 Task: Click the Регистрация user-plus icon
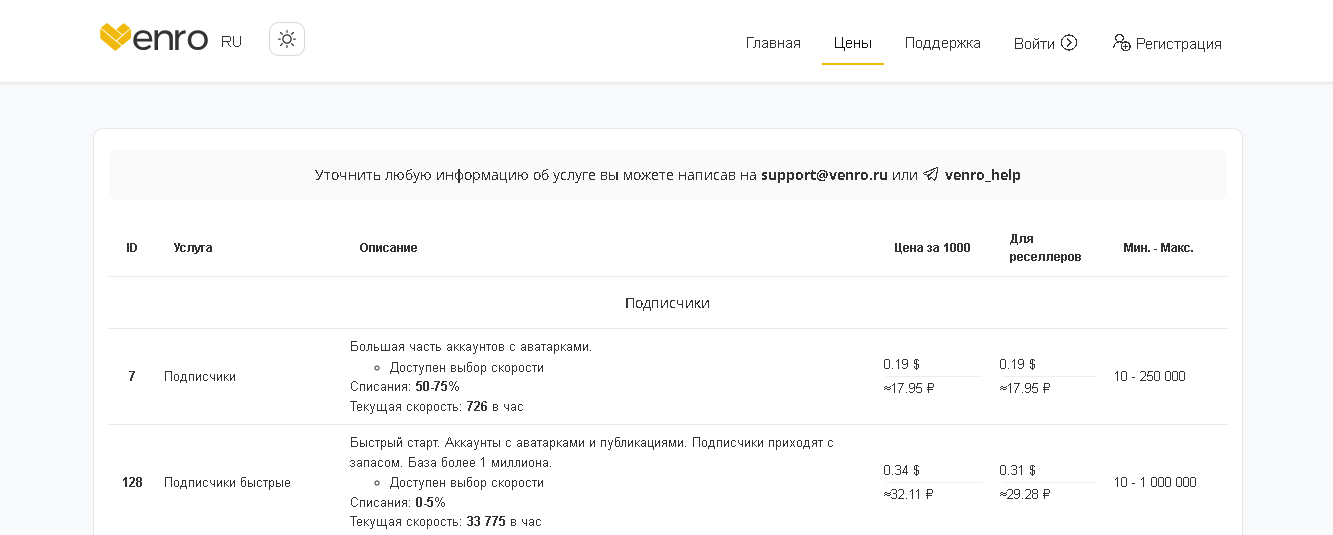click(1121, 43)
